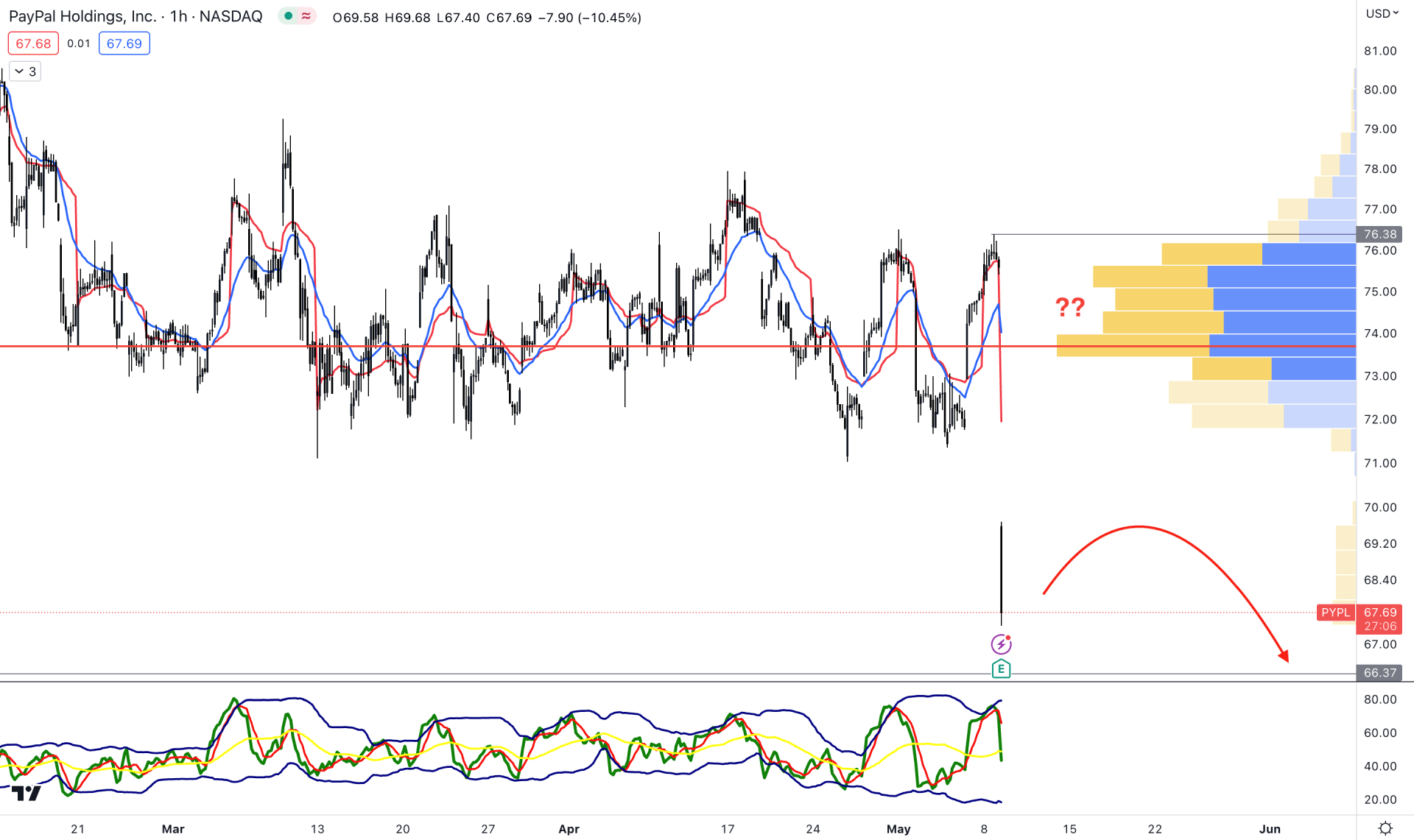Image resolution: width=1414 pixels, height=840 pixels.
Task: Click the red '??' text annotation
Action: (x=1070, y=307)
